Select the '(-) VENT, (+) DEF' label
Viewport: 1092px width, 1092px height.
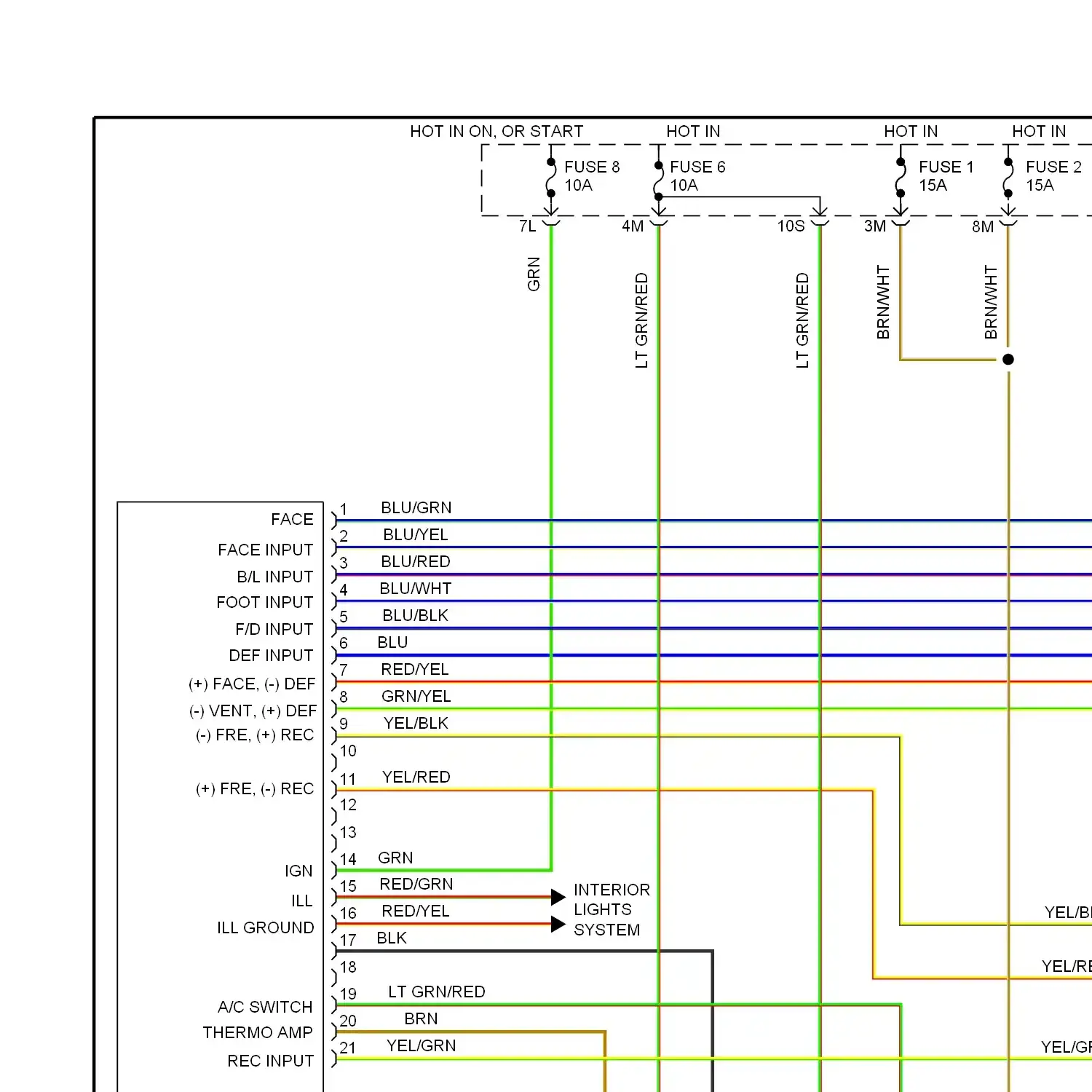(x=253, y=711)
